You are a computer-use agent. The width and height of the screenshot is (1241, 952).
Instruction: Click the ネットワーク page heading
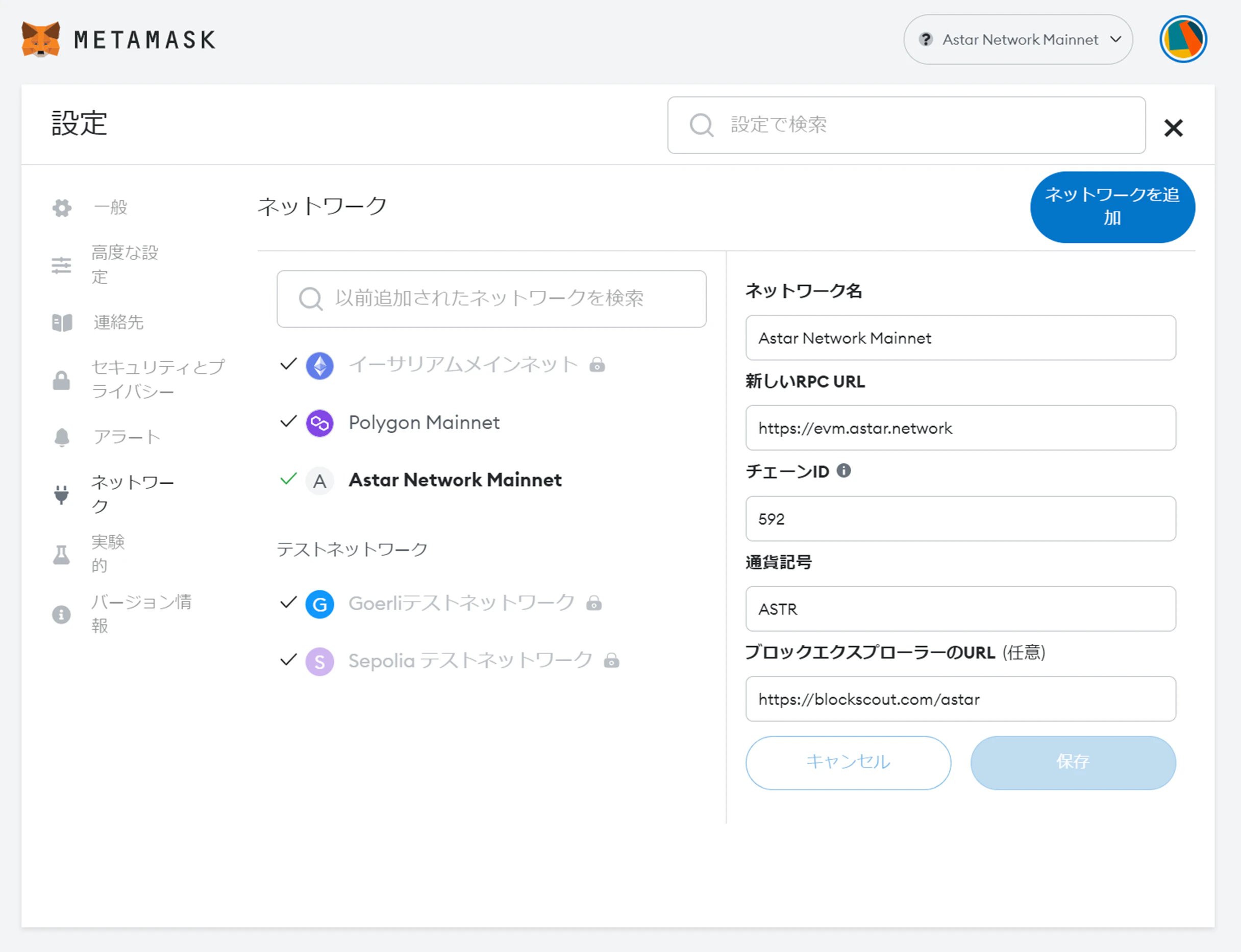tap(322, 206)
